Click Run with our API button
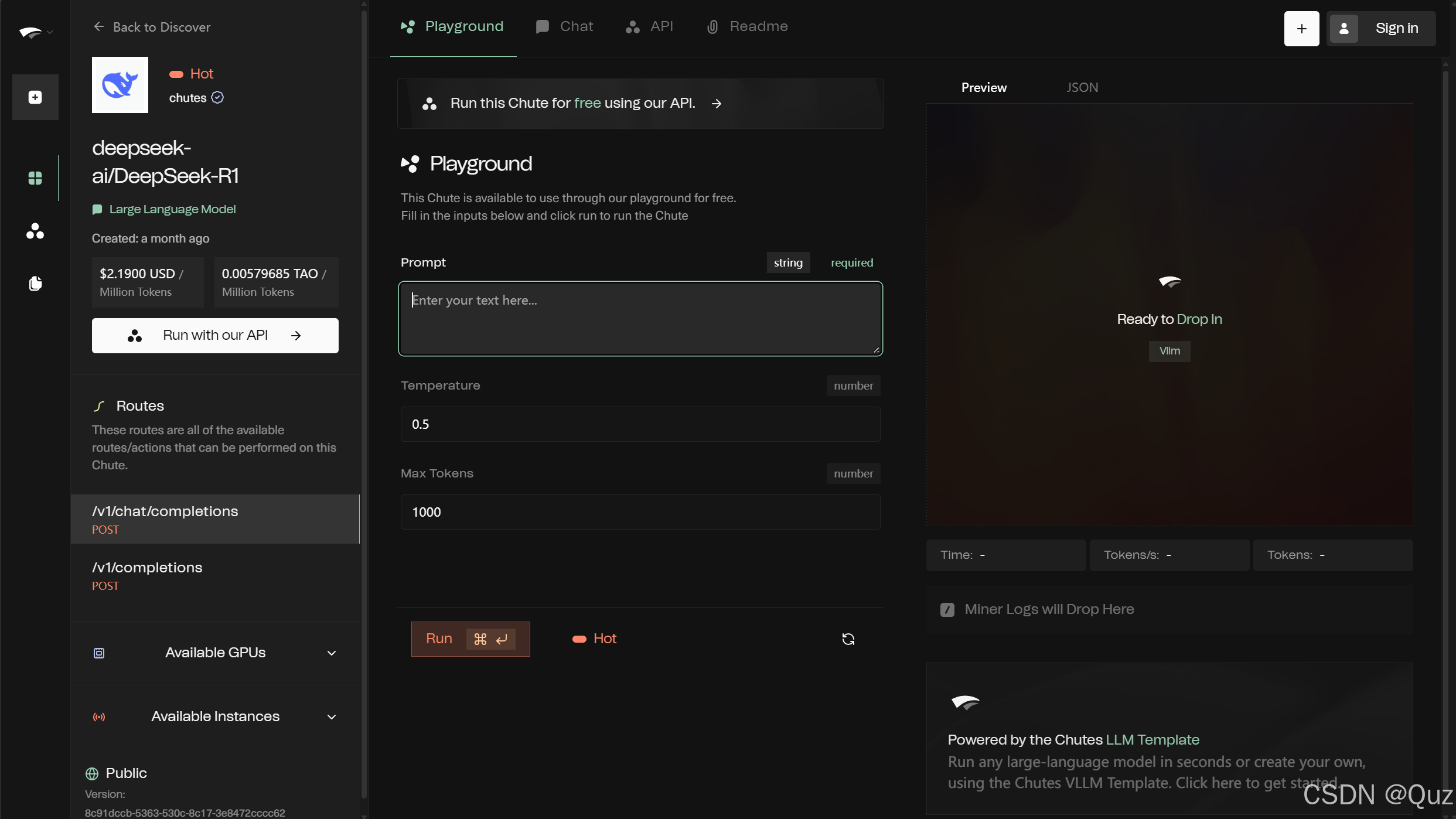1456x819 pixels. click(215, 336)
